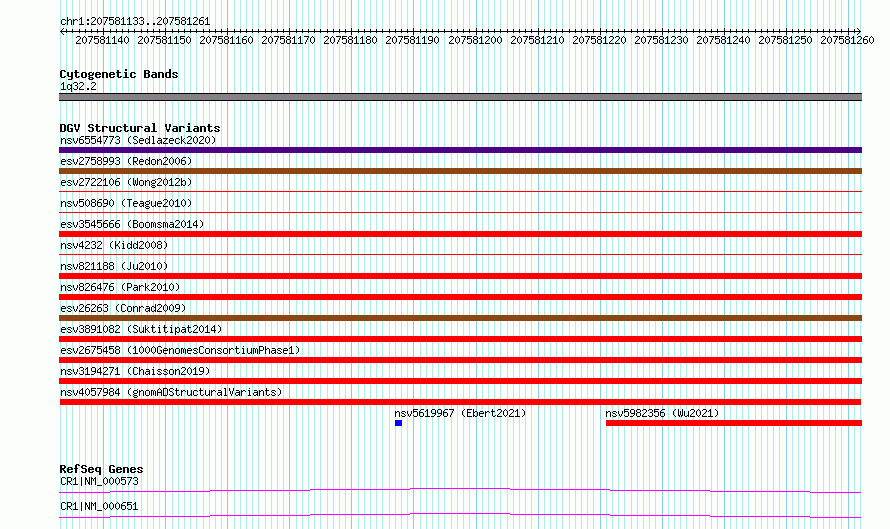
Task: Click the magenta CR1|NM_000651 transcript line
Action: click(x=460, y=515)
